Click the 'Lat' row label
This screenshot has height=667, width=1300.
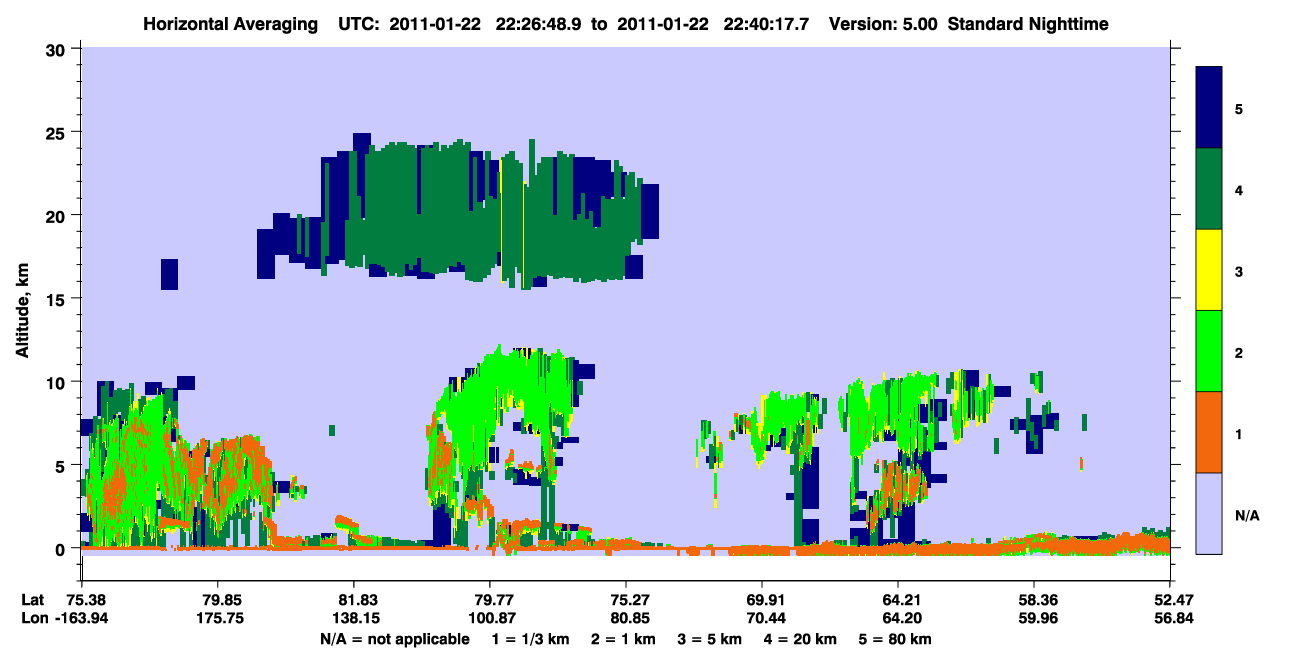click(x=33, y=600)
